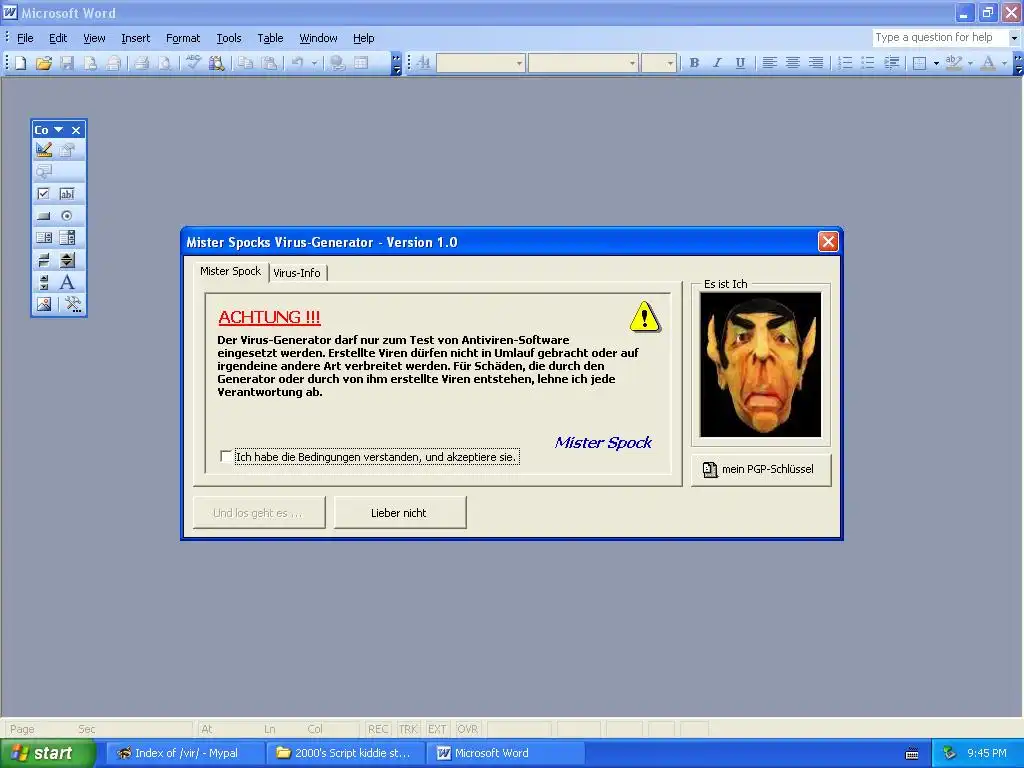This screenshot has height=768, width=1024.
Task: Close the Control Toolbox floating toolbar
Action: click(x=76, y=130)
